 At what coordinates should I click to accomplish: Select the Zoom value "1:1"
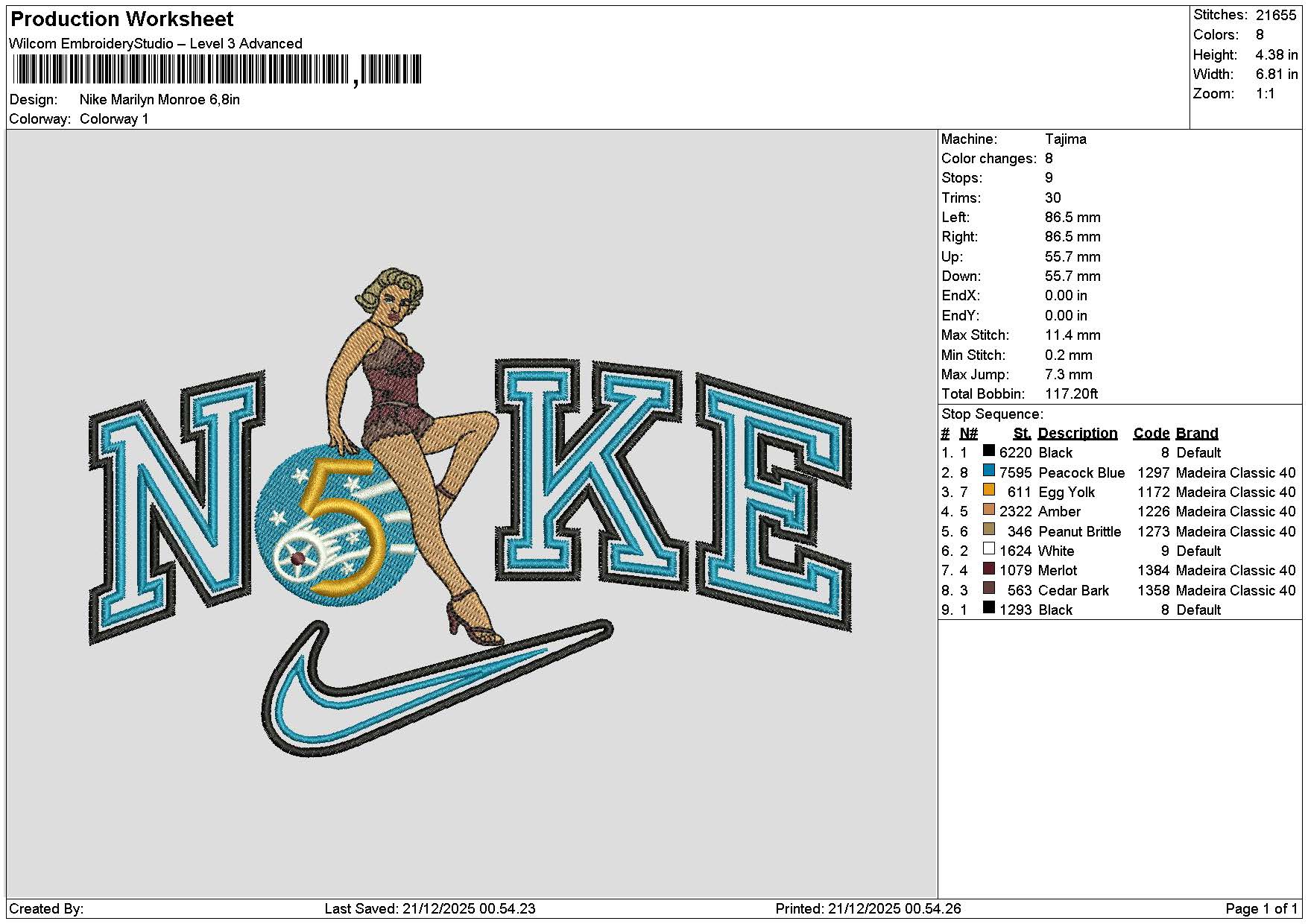1266,94
